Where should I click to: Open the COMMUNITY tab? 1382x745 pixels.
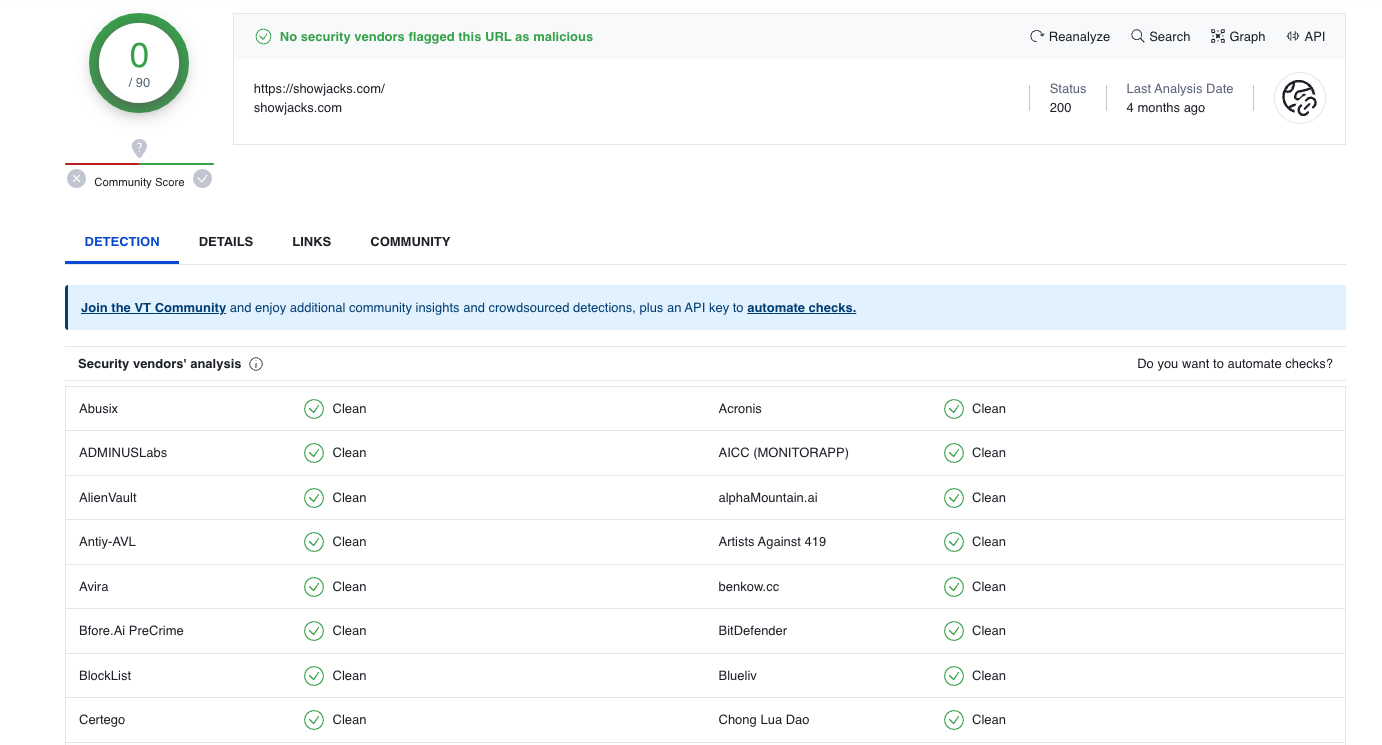[410, 241]
